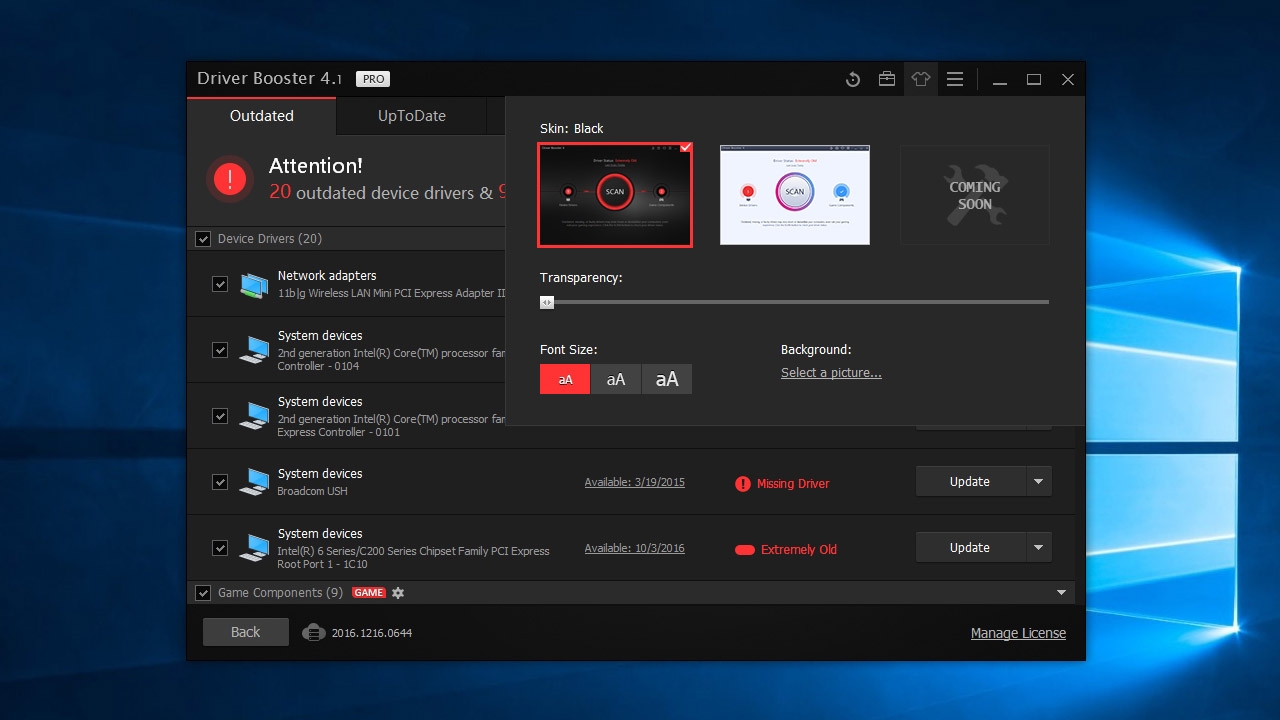This screenshot has width=1280, height=720.
Task: Click the database version icon near 2016.1216.0644
Action: coord(314,632)
